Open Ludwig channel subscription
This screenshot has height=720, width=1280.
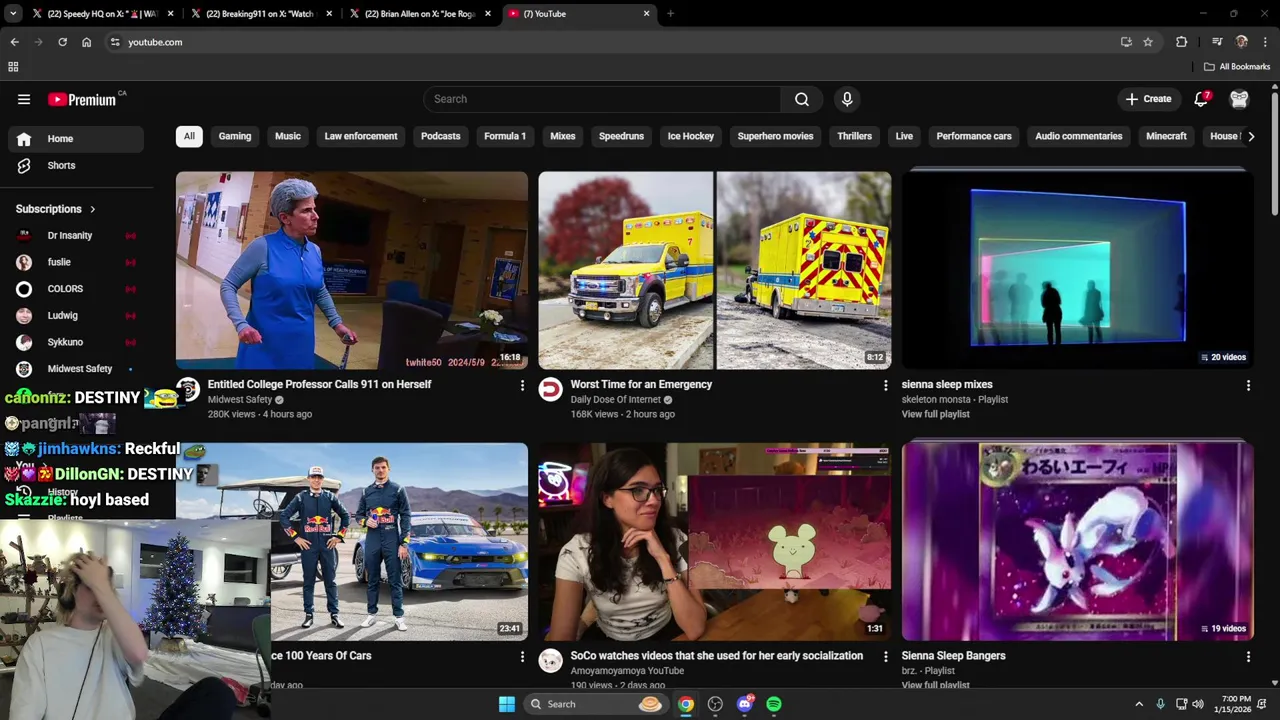point(76,315)
